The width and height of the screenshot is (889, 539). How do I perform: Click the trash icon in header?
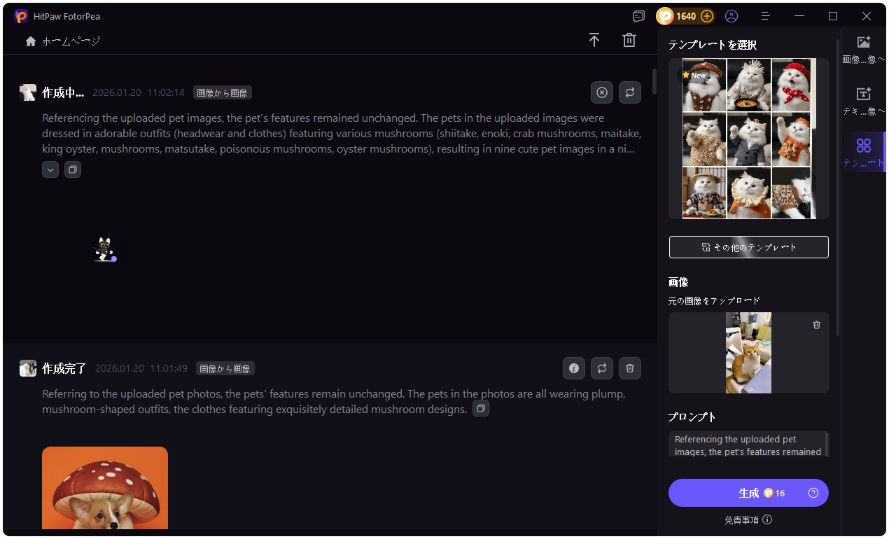click(629, 40)
